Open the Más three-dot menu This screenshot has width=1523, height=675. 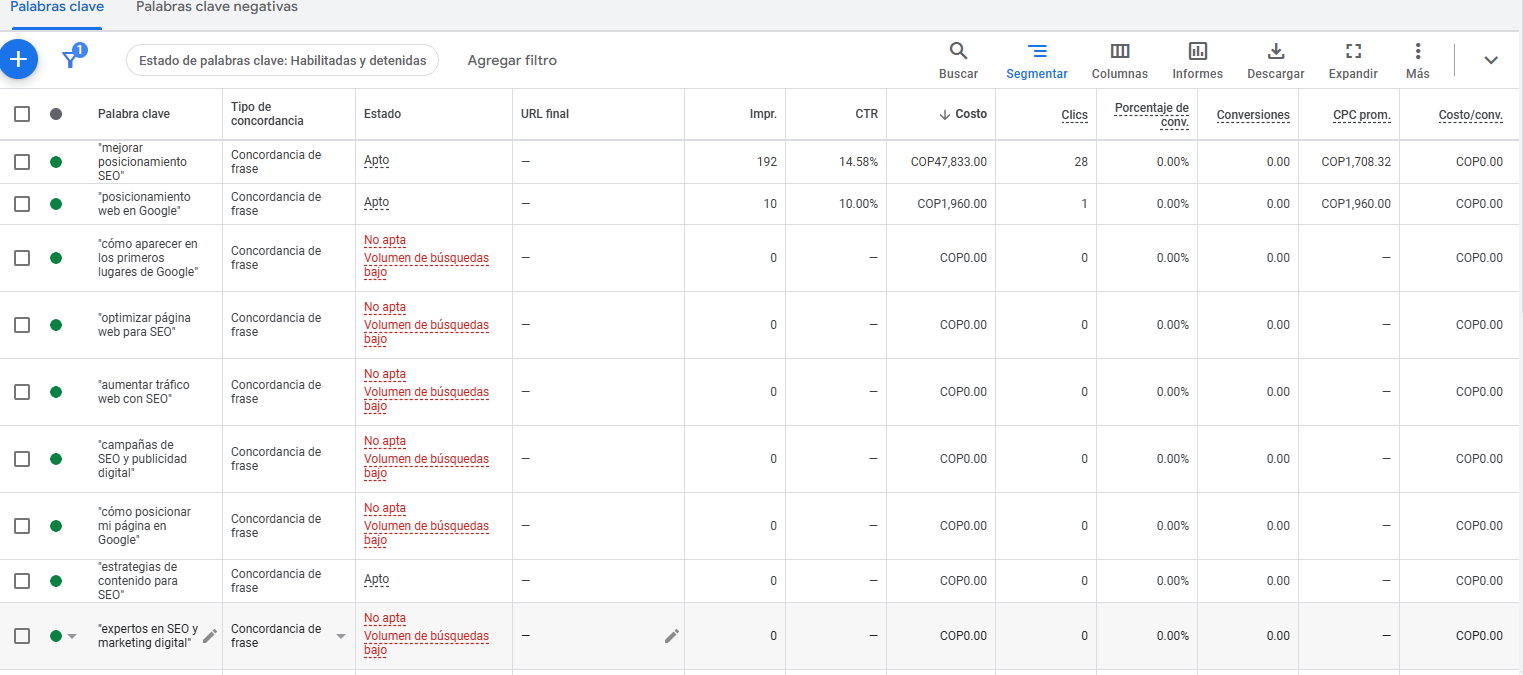coord(1417,52)
